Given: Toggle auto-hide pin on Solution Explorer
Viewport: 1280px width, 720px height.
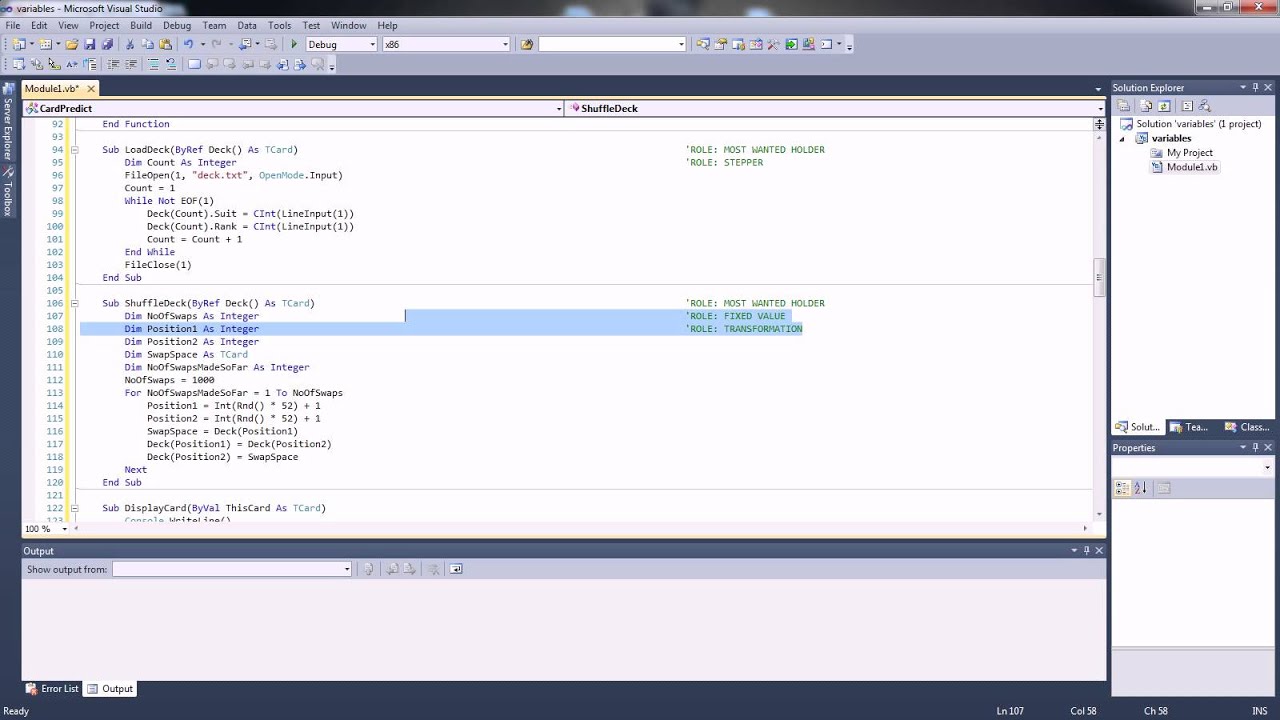Looking at the screenshot, I should pos(1256,87).
